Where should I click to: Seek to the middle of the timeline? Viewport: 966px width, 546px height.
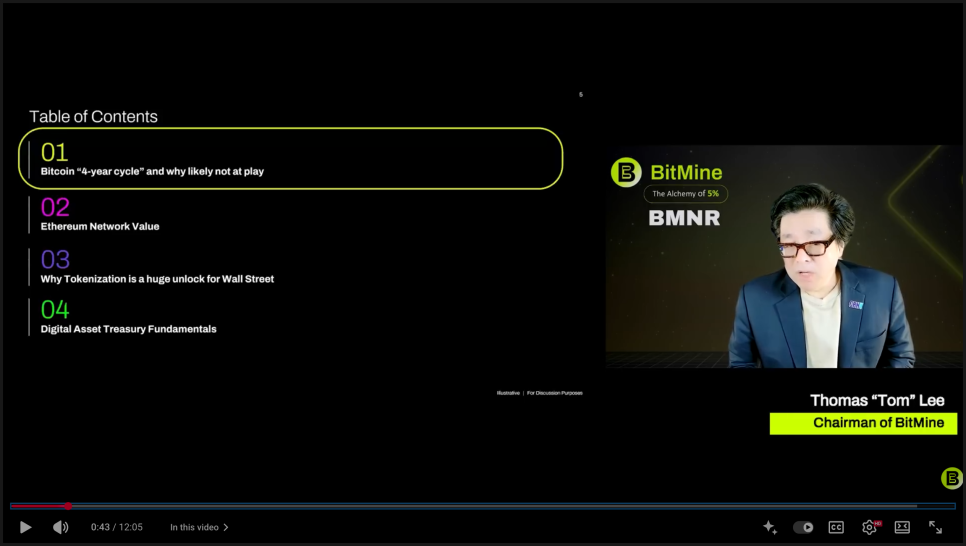[483, 506]
